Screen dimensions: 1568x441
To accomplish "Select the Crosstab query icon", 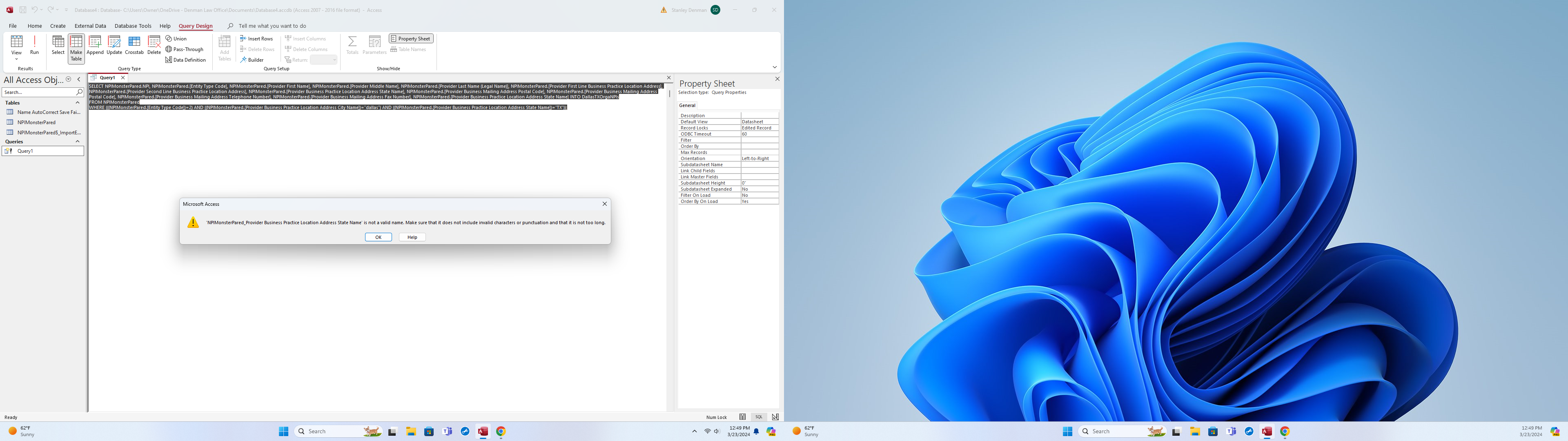I will 134,45.
